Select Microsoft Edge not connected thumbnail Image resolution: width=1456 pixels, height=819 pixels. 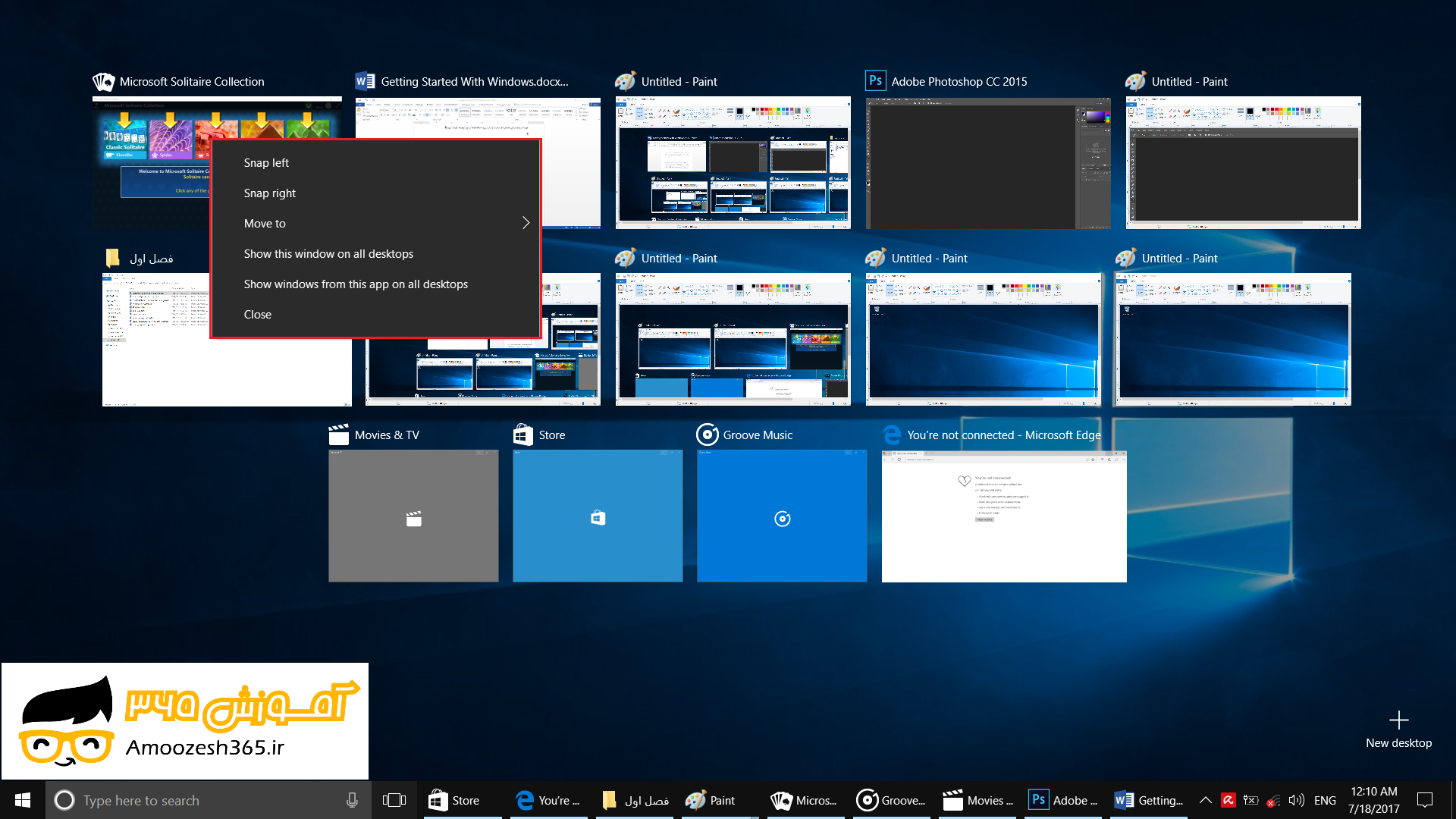tap(1004, 516)
